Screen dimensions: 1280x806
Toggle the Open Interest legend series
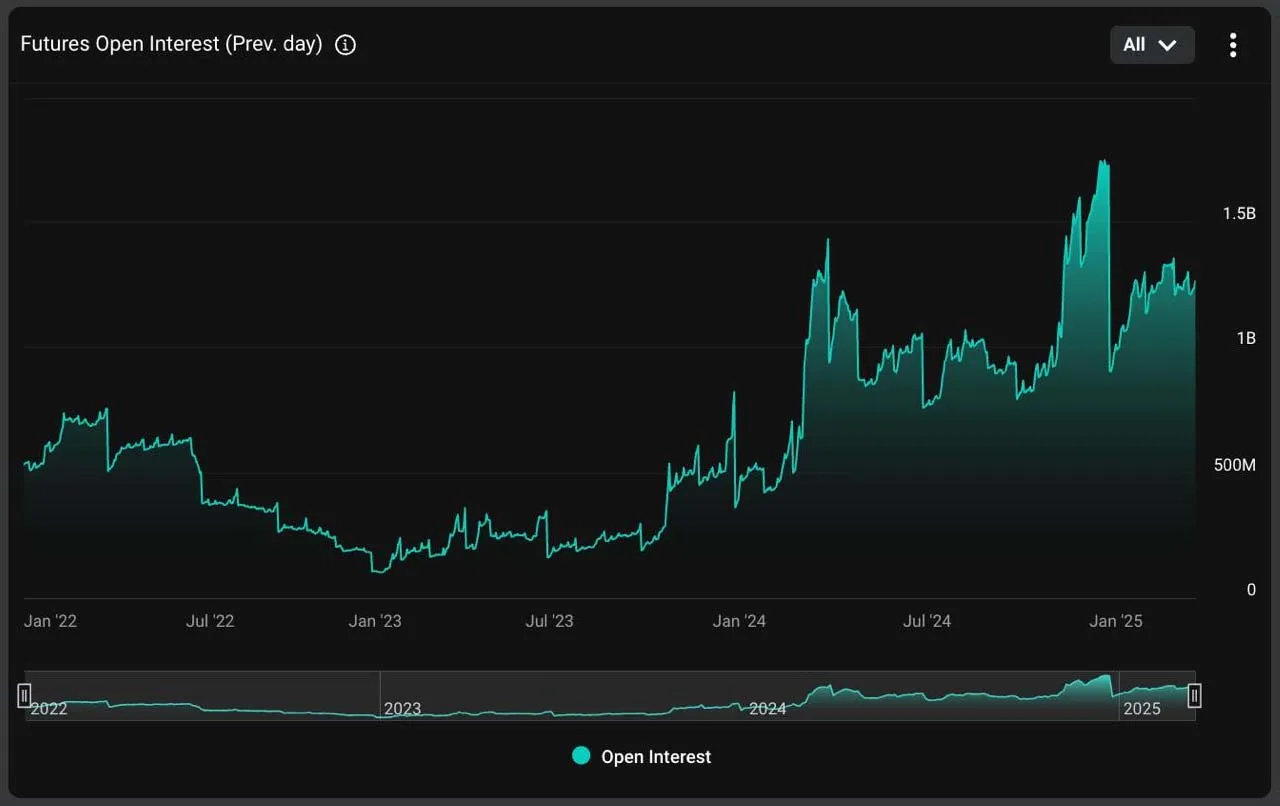pyautogui.click(x=641, y=756)
